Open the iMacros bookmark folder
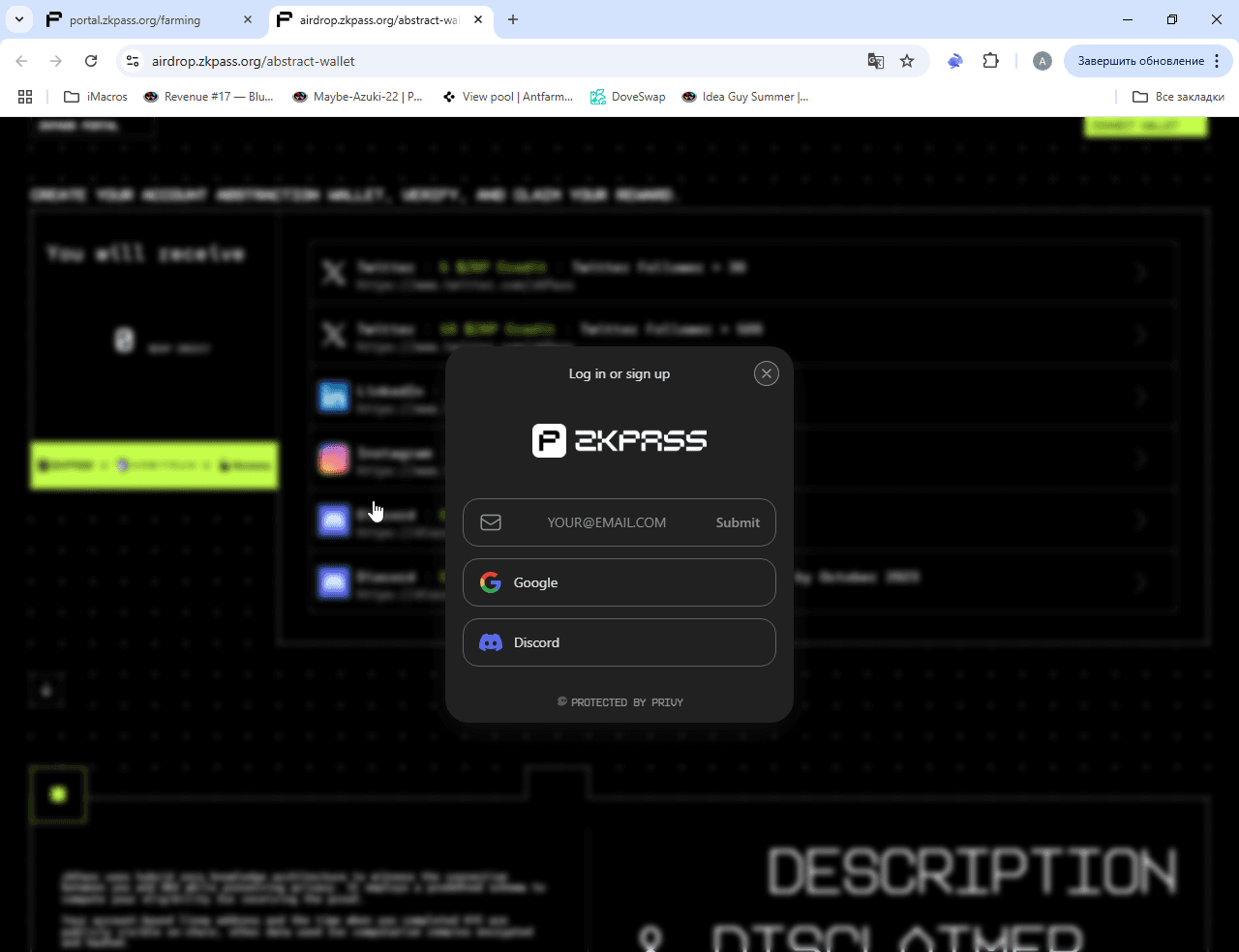Viewport: 1239px width, 952px height. pyautogui.click(x=95, y=97)
